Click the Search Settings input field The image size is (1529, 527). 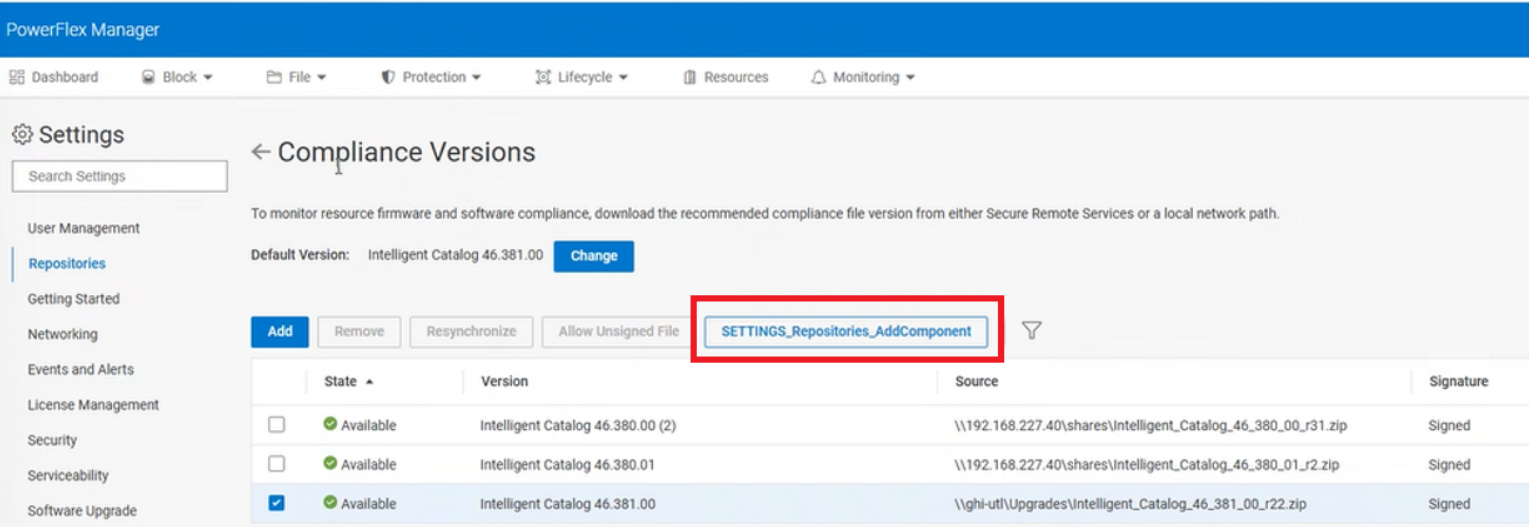120,177
